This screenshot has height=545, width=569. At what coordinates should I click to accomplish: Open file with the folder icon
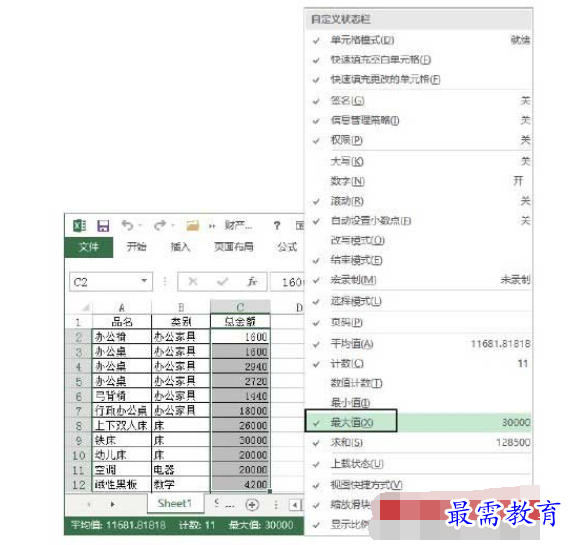tap(192, 226)
